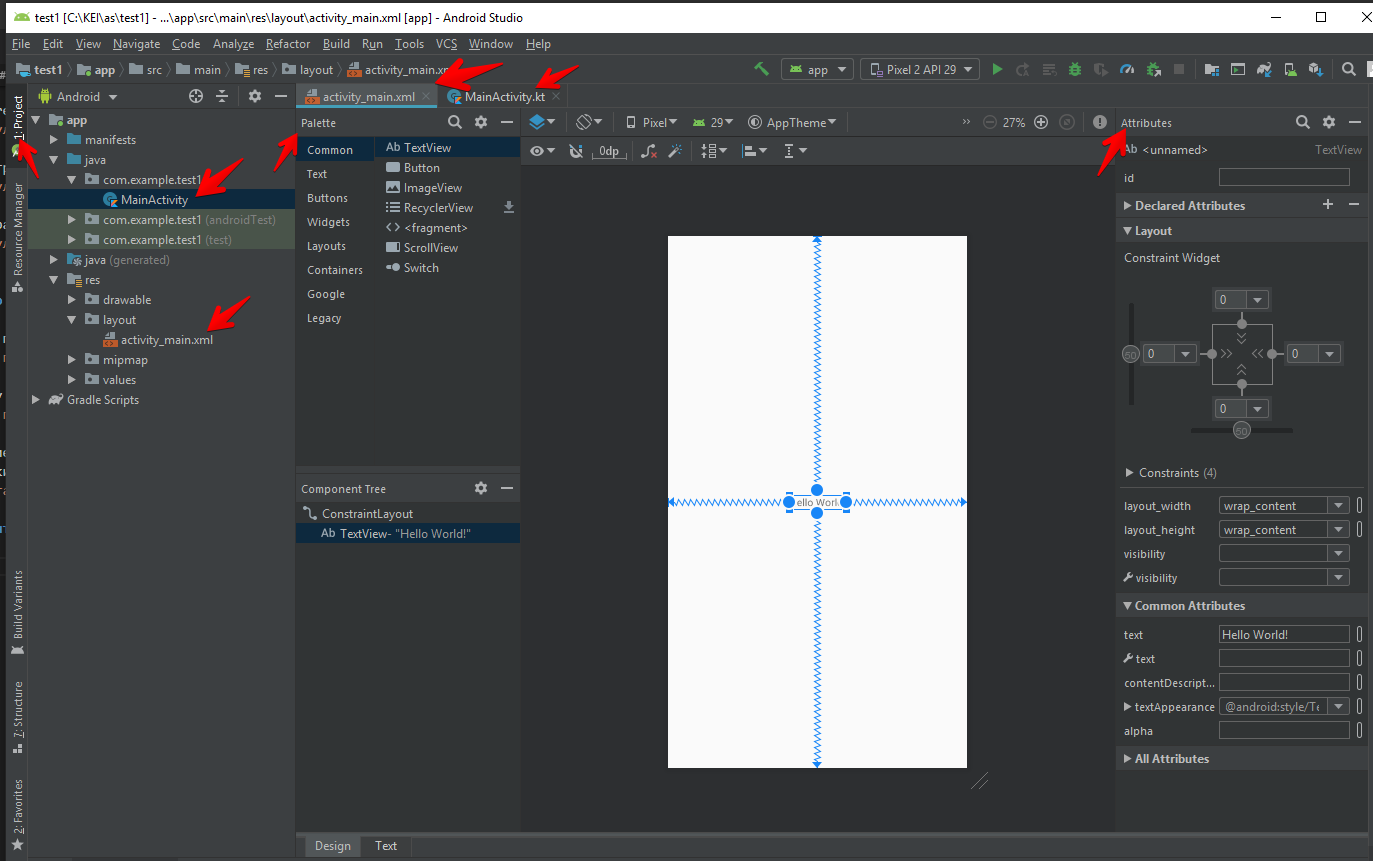The height and width of the screenshot is (861, 1373).
Task: Click the Clear All Constraints icon
Action: pos(649,151)
